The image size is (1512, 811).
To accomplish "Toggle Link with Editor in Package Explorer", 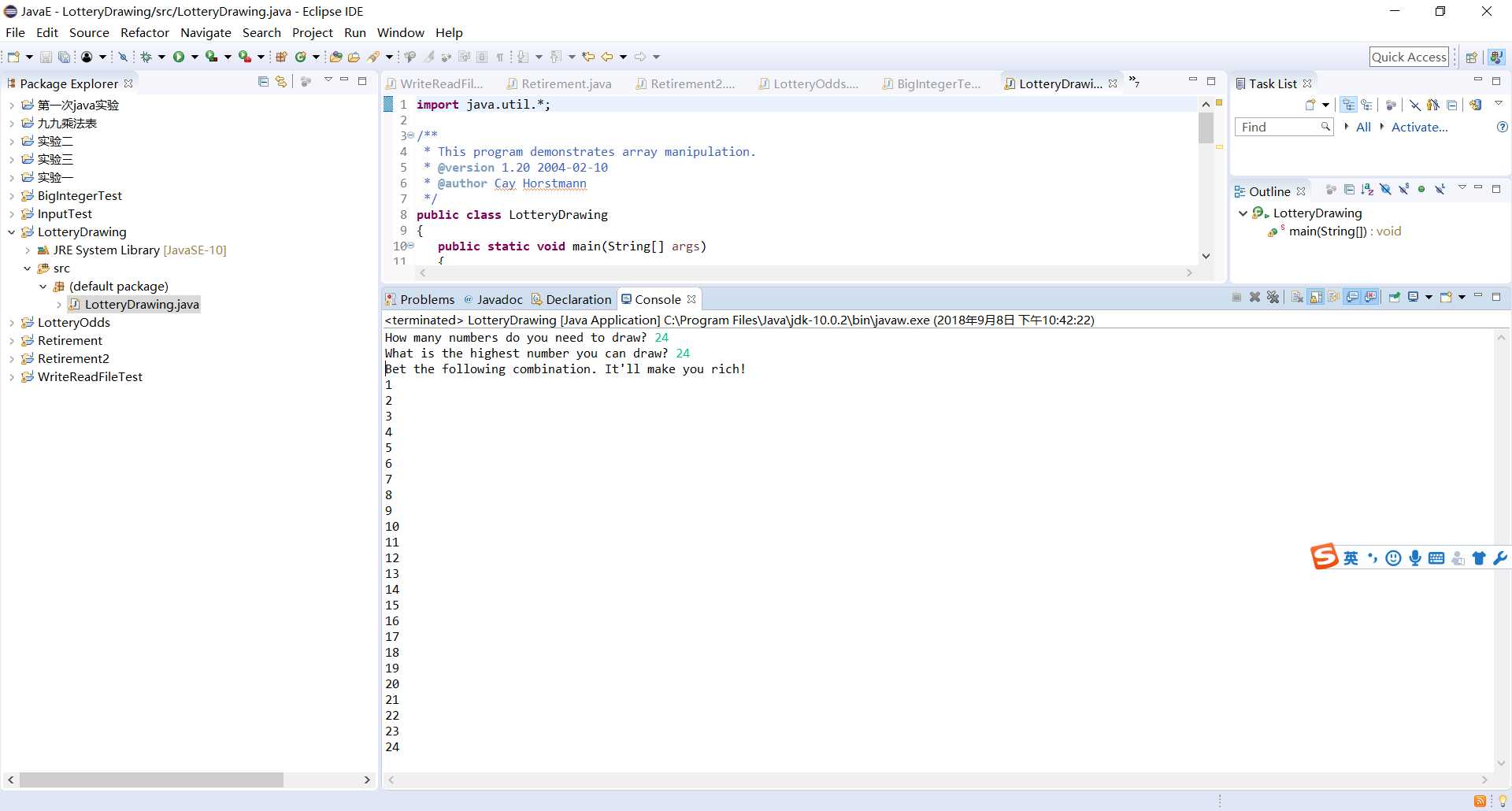I will click(x=281, y=82).
